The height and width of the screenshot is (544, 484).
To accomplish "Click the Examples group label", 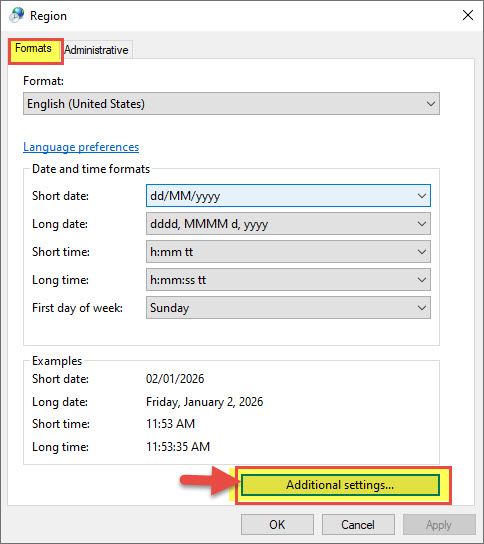I will (57, 361).
